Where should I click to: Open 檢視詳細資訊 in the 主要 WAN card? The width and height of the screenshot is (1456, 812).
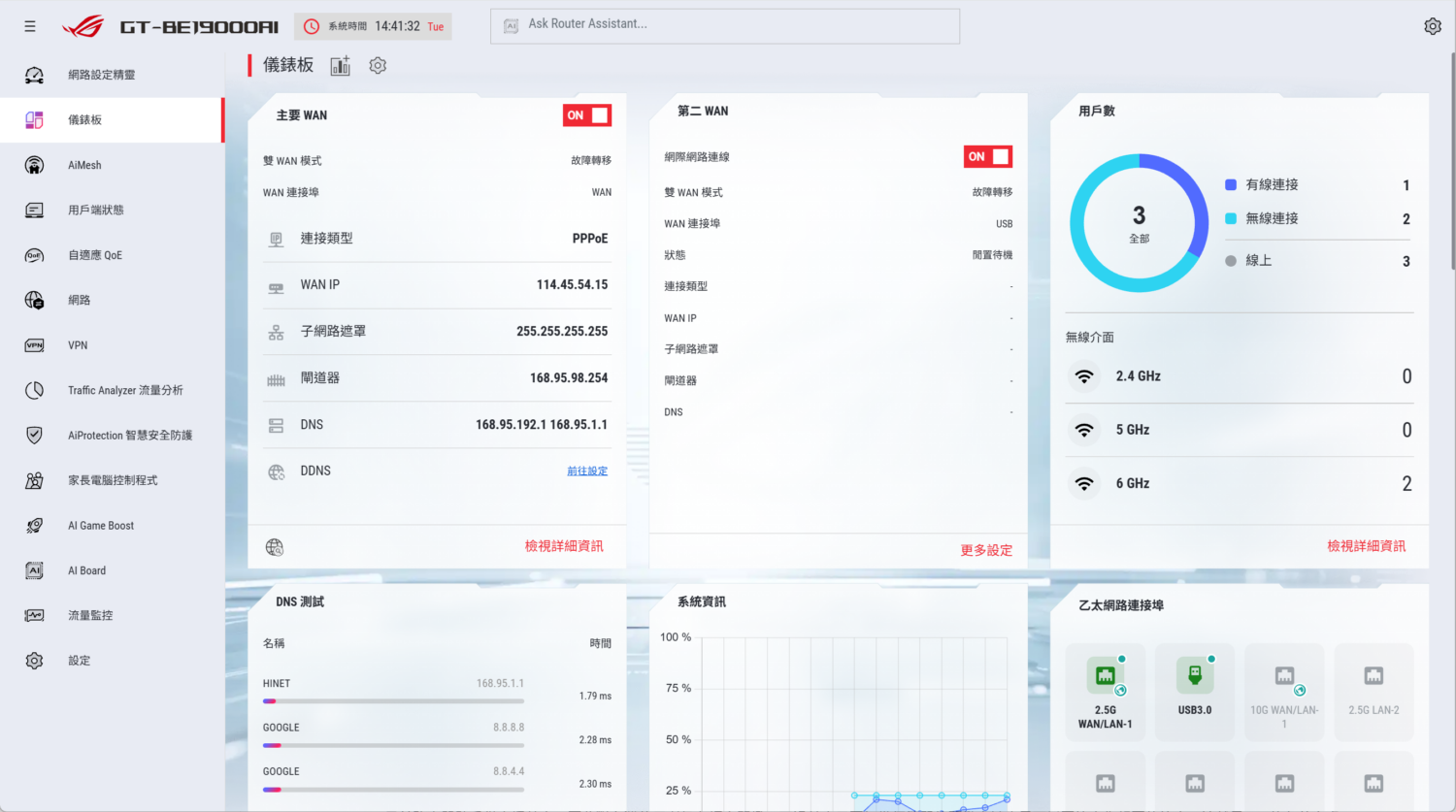pyautogui.click(x=564, y=546)
